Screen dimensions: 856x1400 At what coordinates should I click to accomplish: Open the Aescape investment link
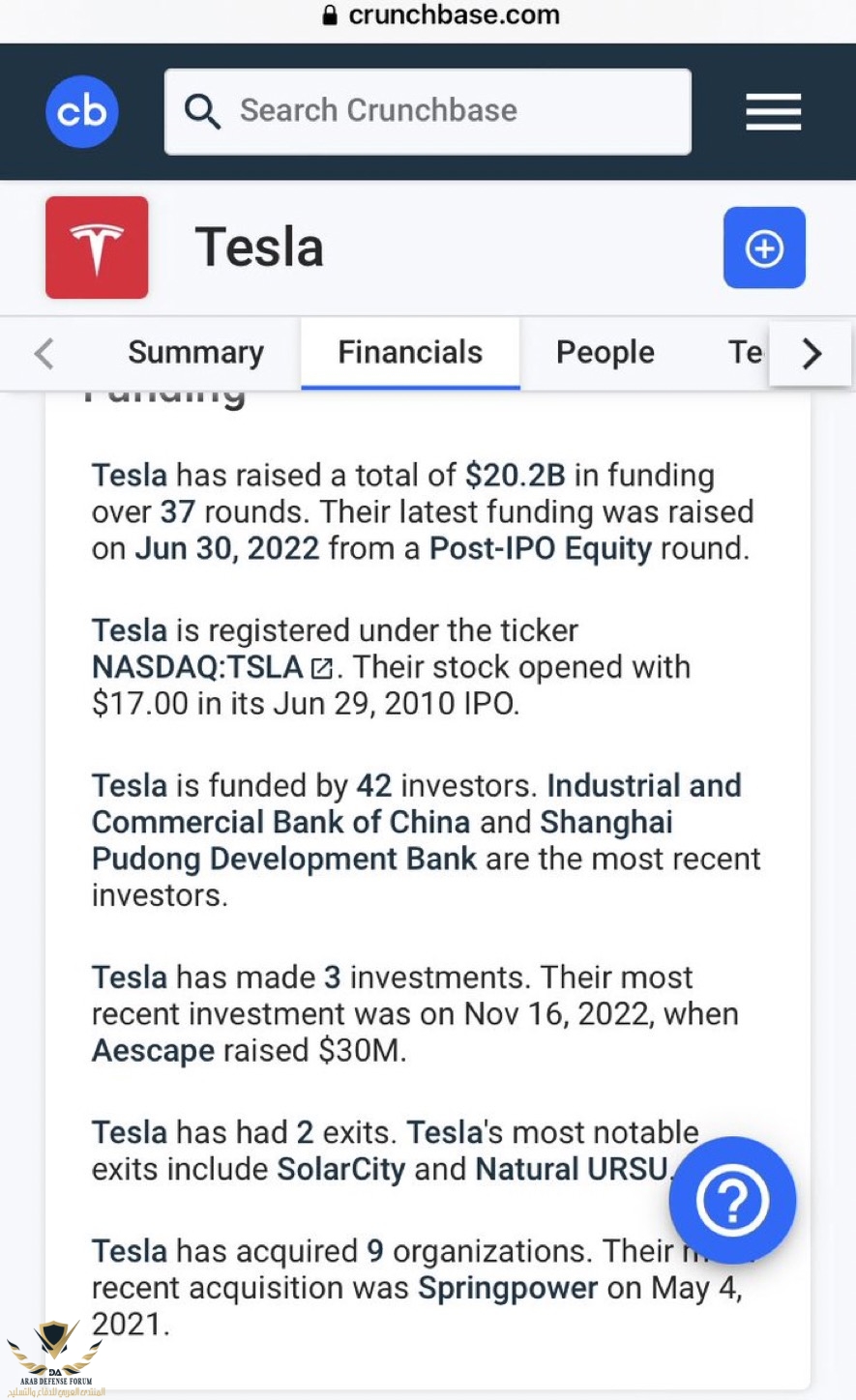tap(153, 1051)
